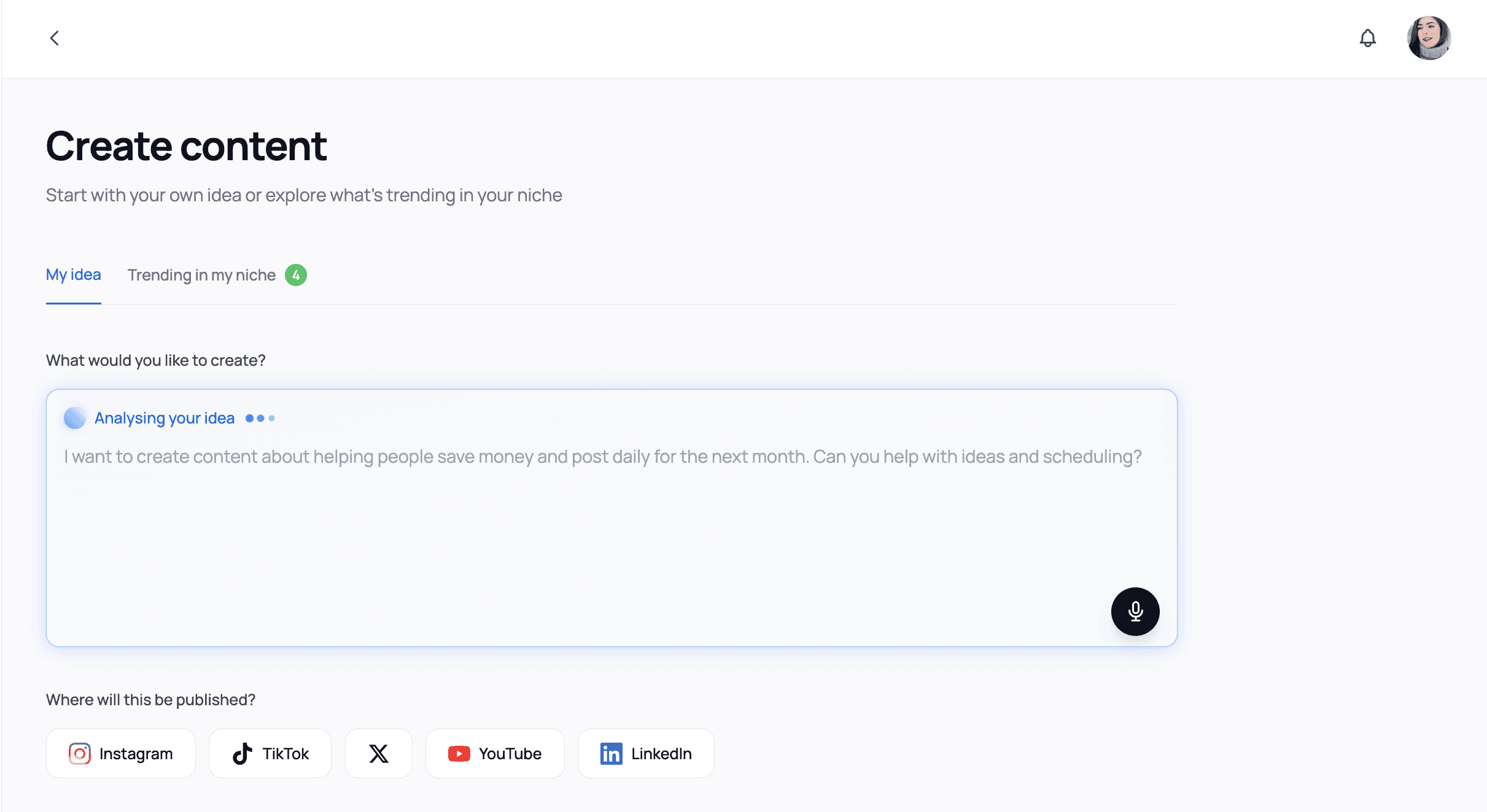Click the YouTube play logo icon

pos(459,754)
